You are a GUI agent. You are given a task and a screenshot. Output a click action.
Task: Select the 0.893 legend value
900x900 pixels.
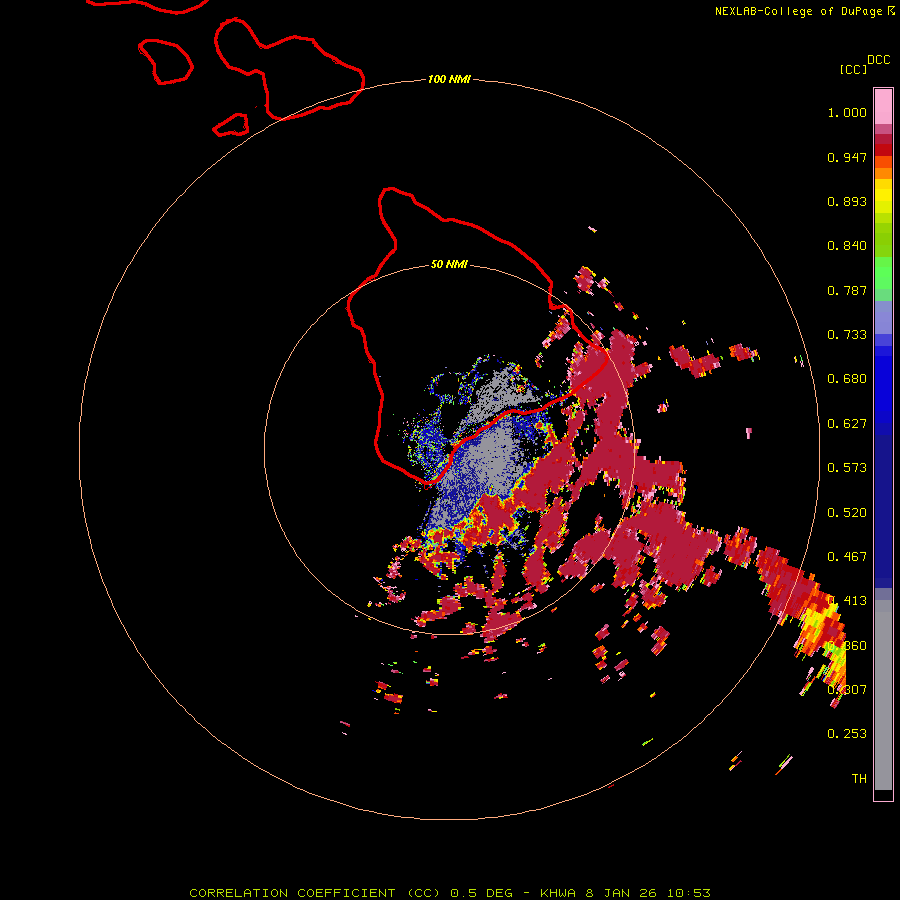point(847,201)
